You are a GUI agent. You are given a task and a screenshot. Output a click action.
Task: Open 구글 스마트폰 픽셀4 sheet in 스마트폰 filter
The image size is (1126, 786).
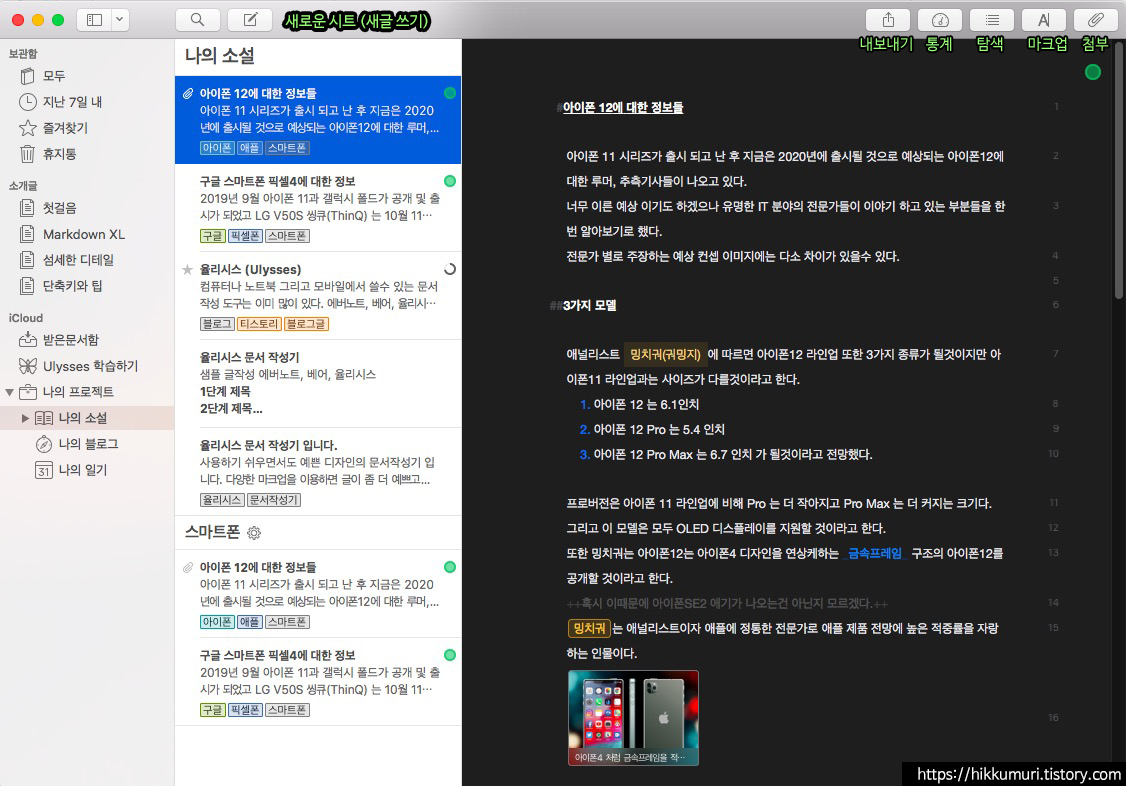tap(318, 682)
